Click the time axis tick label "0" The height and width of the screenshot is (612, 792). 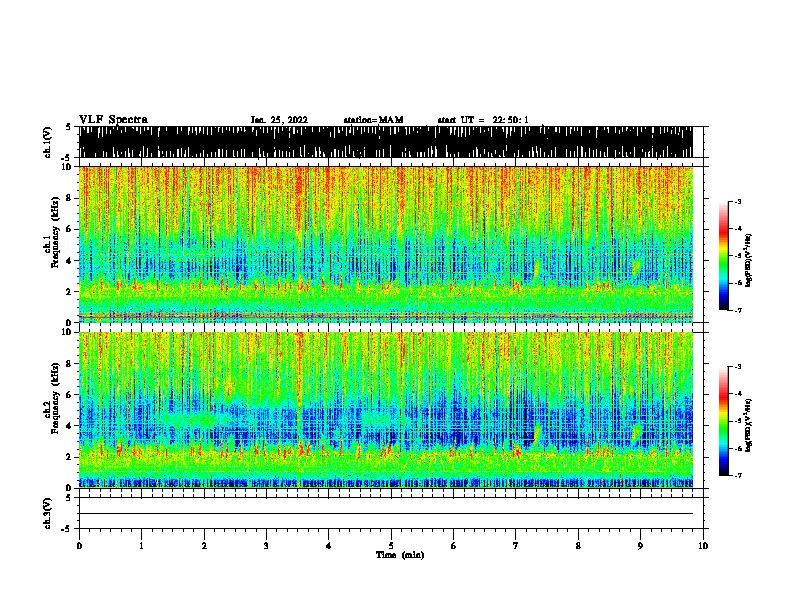pos(79,546)
